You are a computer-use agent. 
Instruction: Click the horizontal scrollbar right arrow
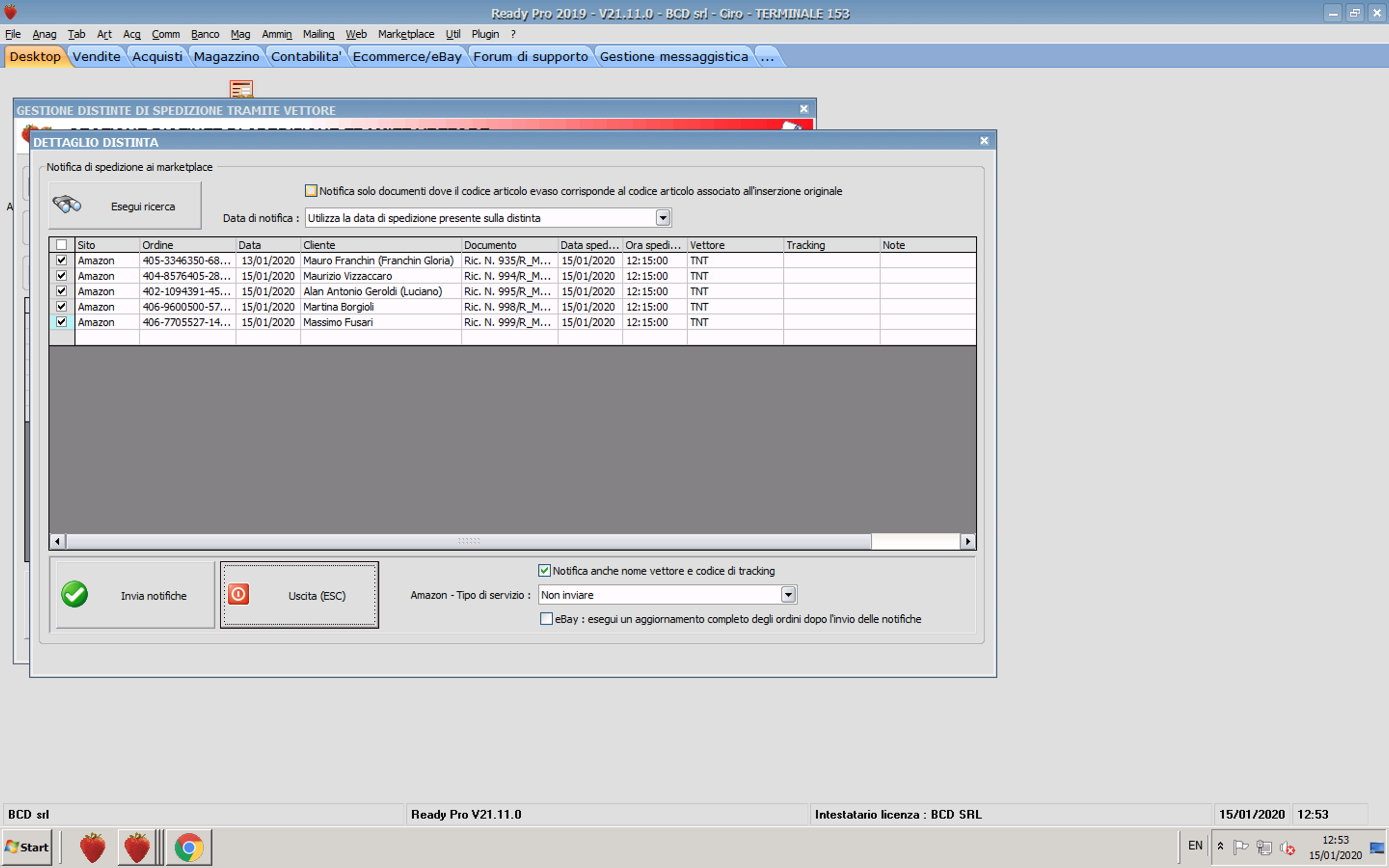click(x=967, y=541)
